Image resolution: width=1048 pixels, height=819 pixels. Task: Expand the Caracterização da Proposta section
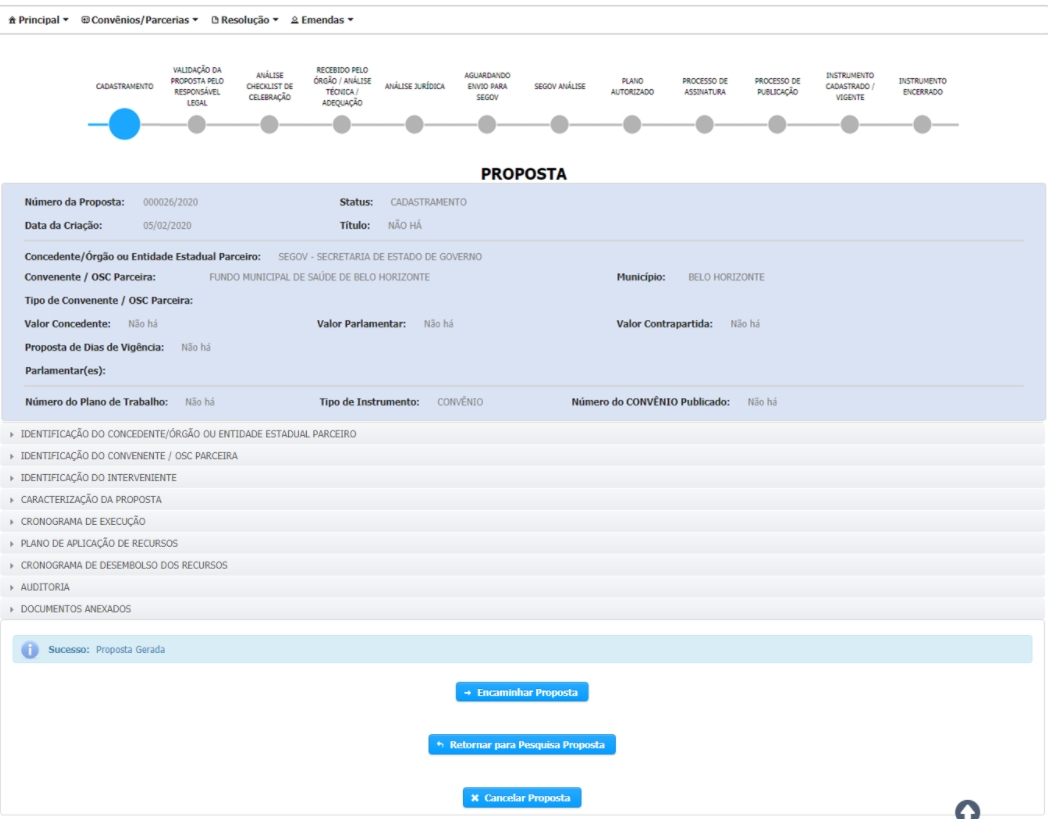[91, 499]
